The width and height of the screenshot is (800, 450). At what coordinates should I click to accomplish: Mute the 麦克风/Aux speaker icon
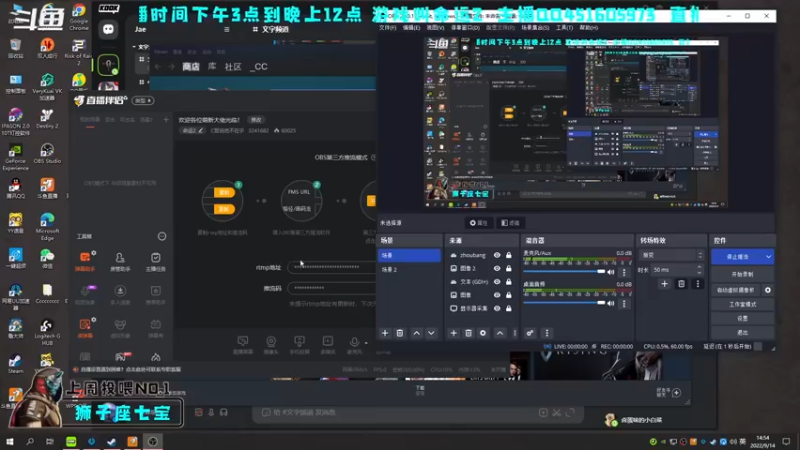coord(611,272)
